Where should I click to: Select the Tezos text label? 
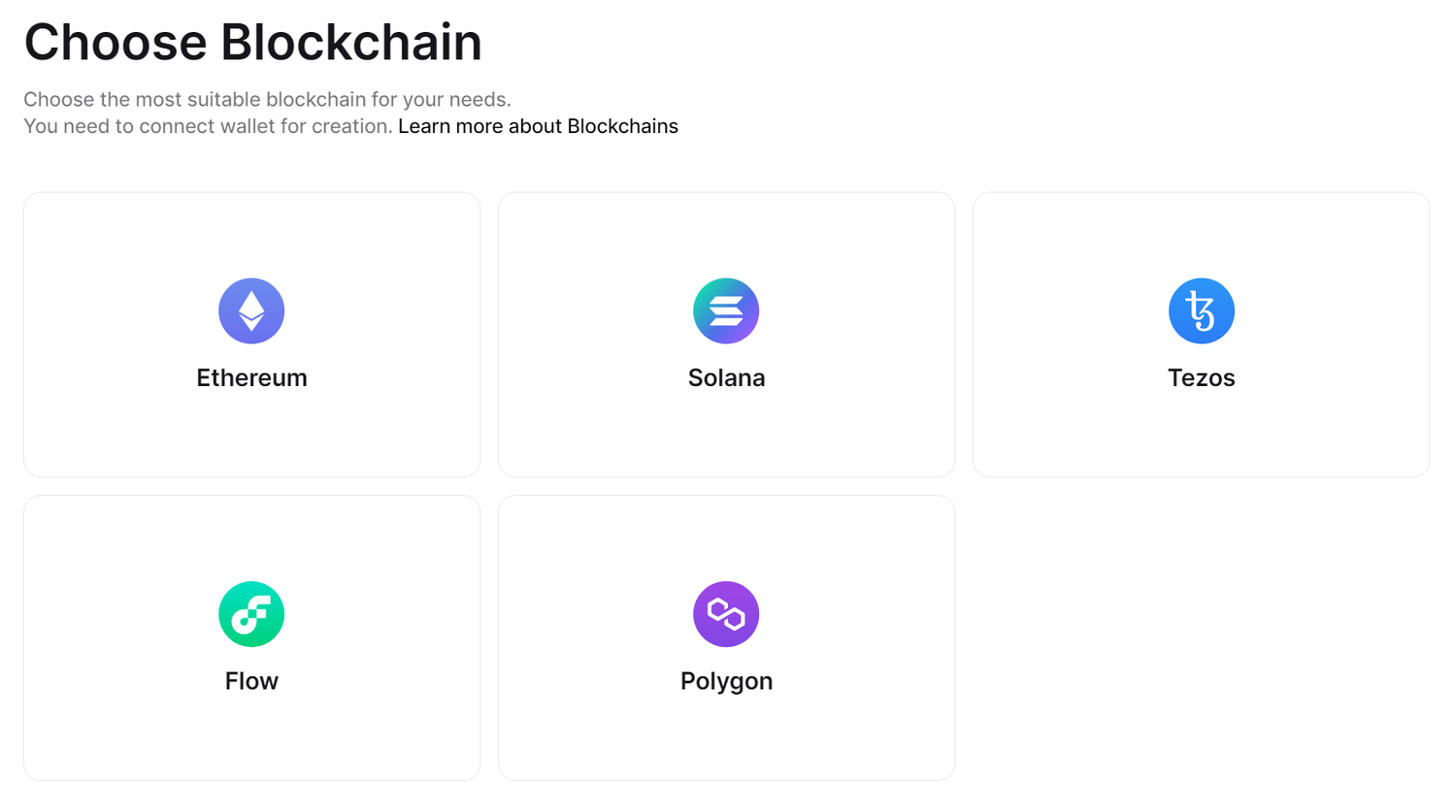click(1201, 377)
